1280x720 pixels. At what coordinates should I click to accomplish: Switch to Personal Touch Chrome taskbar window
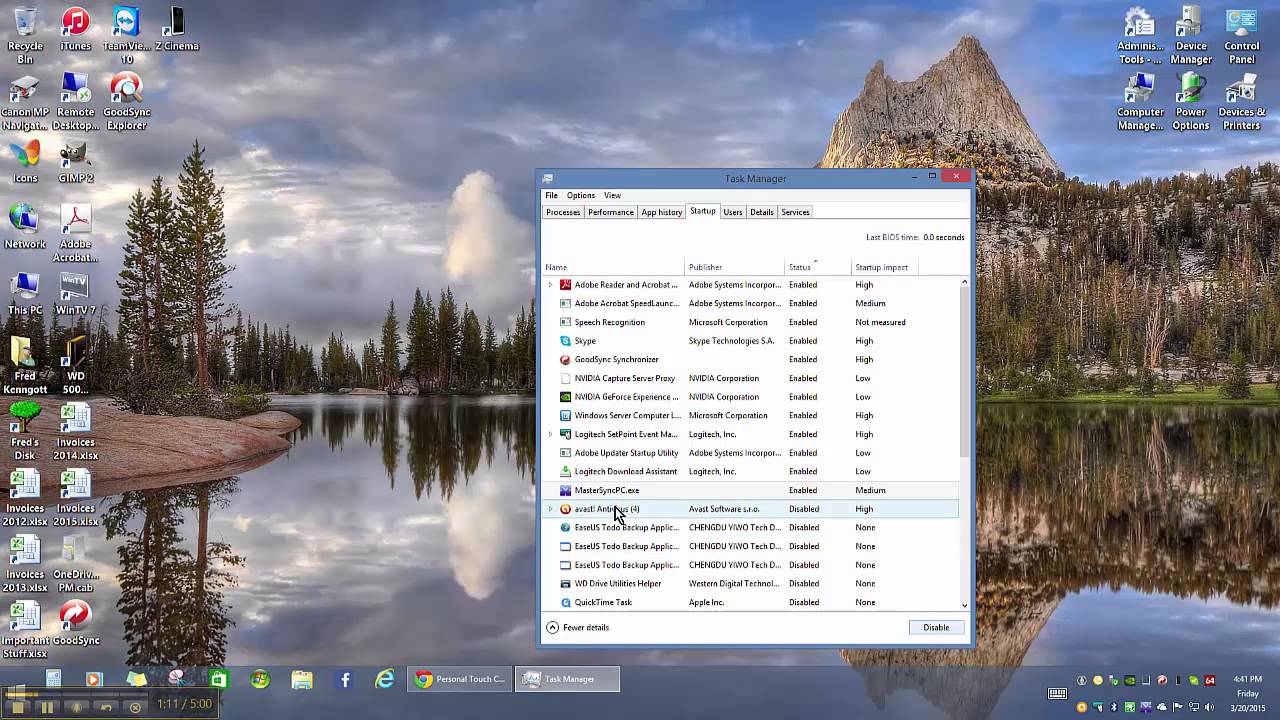pyautogui.click(x=460, y=680)
